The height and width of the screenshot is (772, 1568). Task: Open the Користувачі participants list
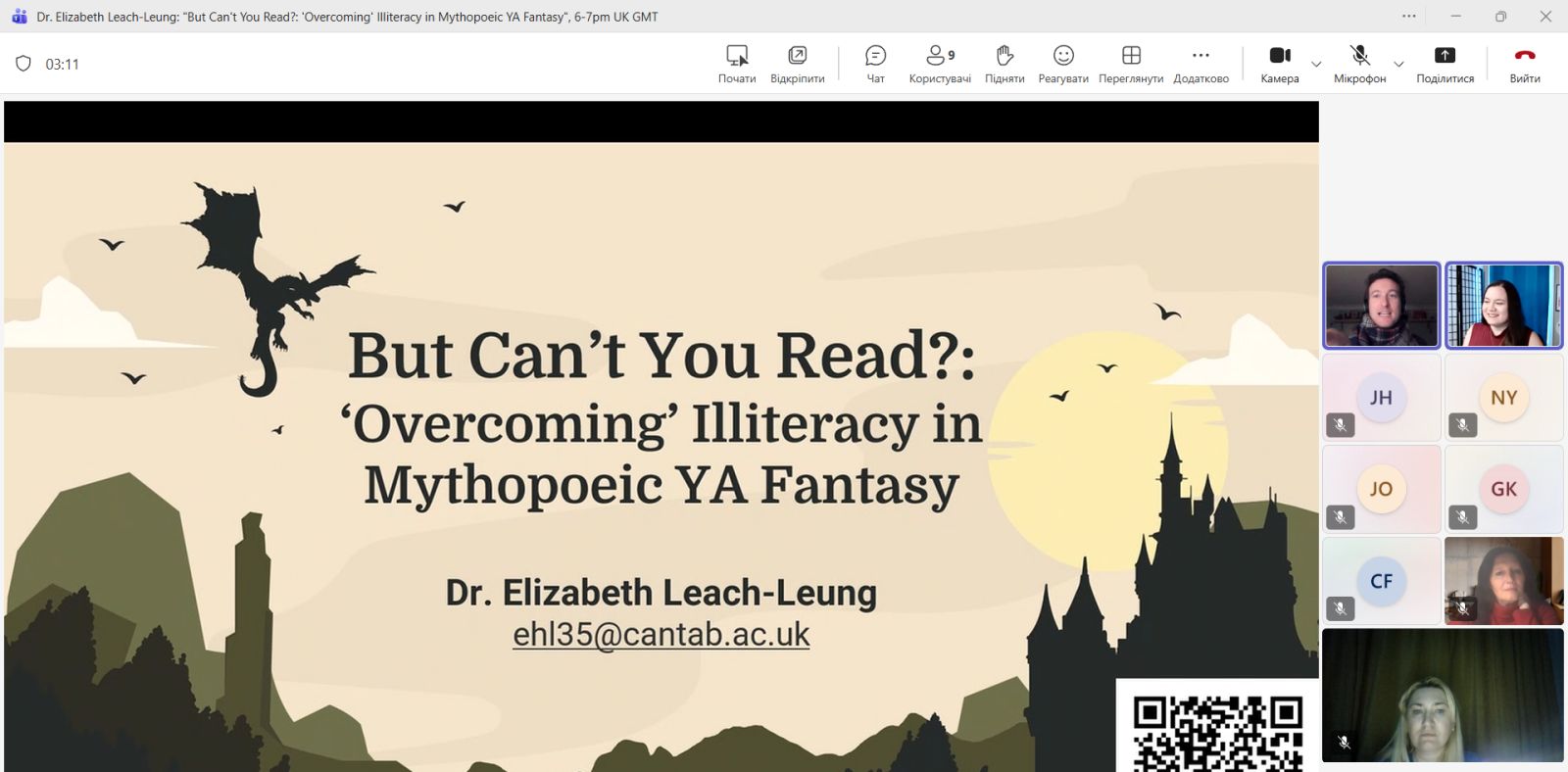[939, 64]
